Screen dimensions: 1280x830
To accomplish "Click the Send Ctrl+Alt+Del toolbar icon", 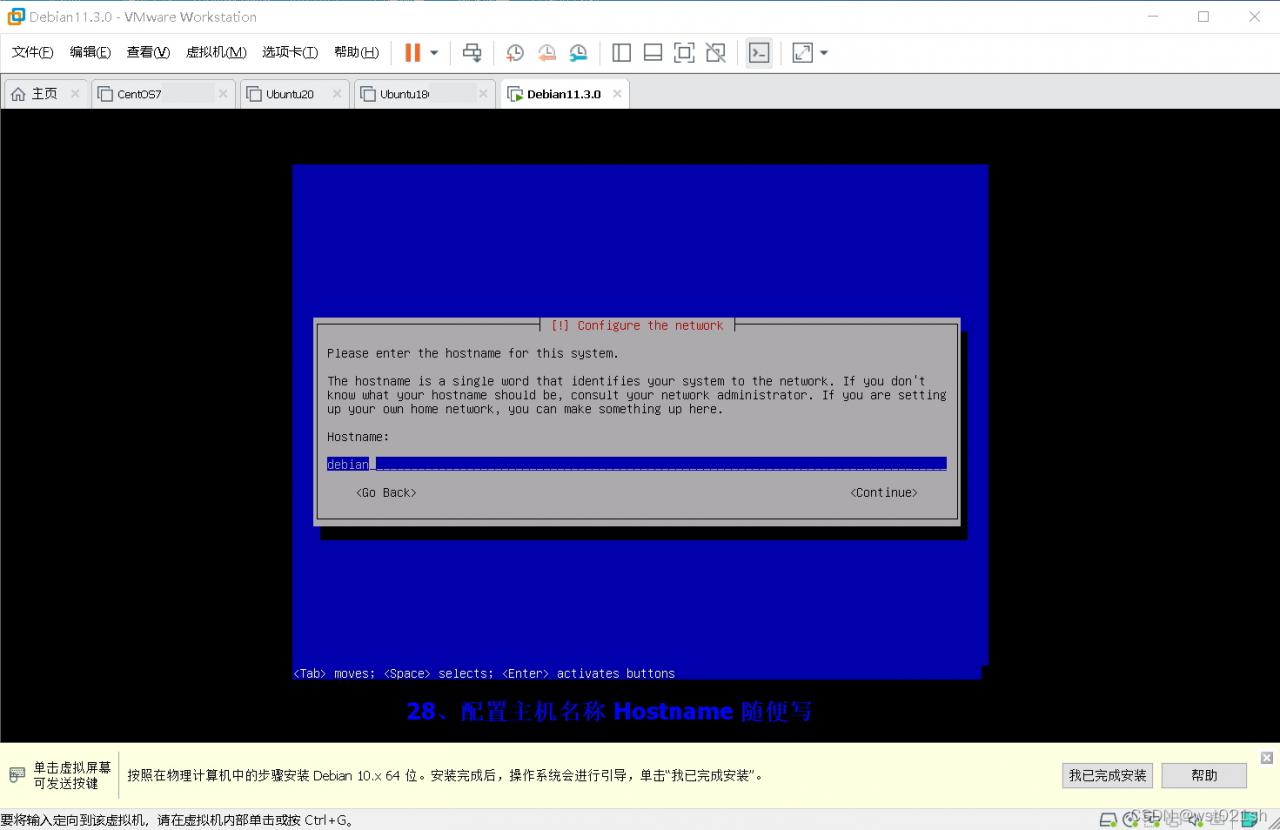I will (472, 53).
